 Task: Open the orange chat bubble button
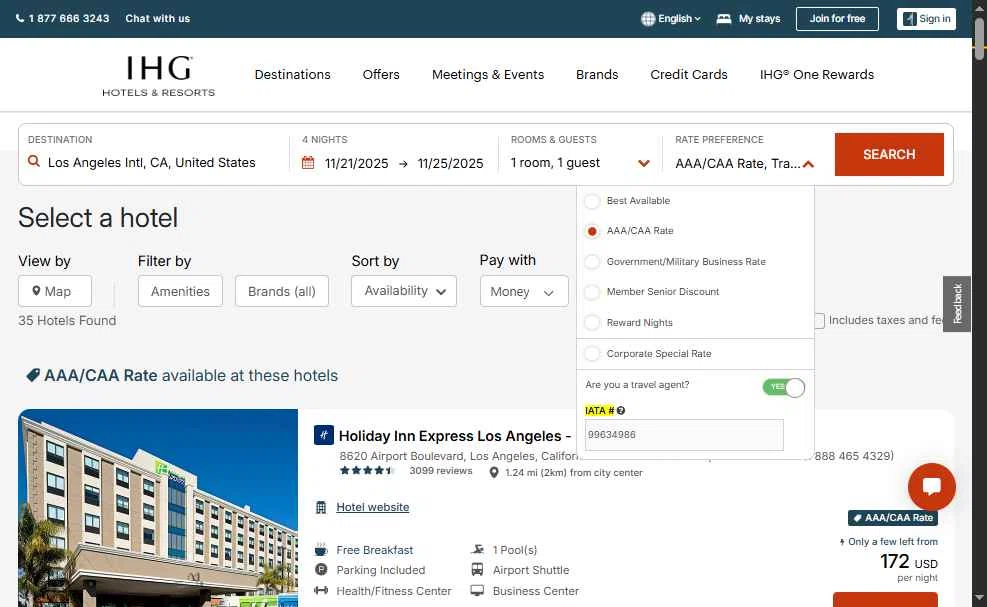coord(932,487)
